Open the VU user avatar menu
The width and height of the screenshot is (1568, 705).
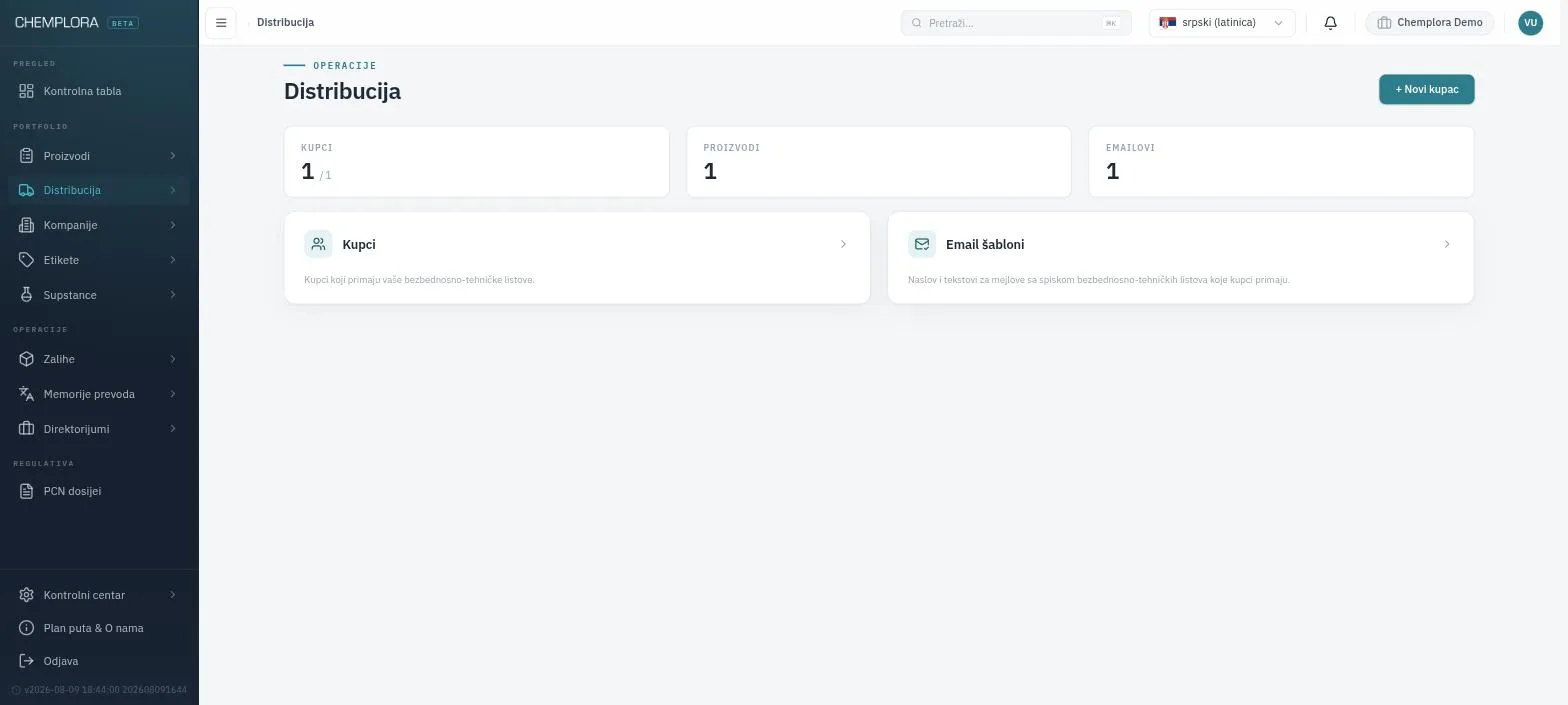(x=1530, y=23)
